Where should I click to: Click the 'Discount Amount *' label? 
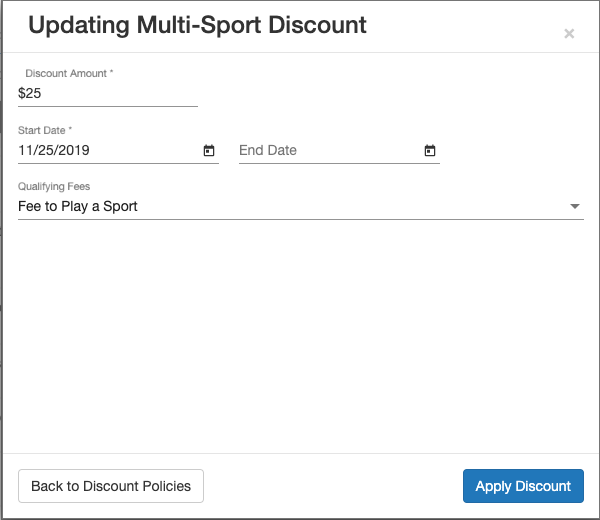click(69, 74)
